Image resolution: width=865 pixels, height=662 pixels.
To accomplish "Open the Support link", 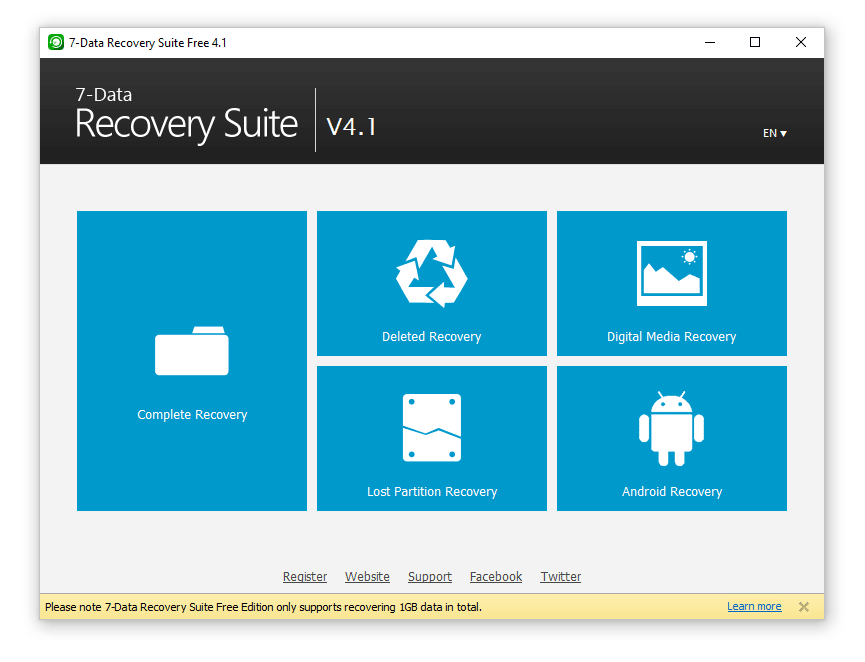I will pos(430,576).
